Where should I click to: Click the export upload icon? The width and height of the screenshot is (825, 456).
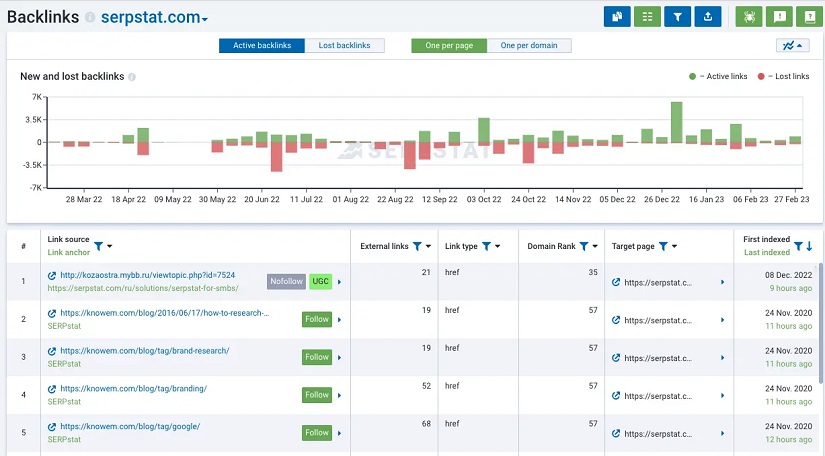pyautogui.click(x=708, y=17)
